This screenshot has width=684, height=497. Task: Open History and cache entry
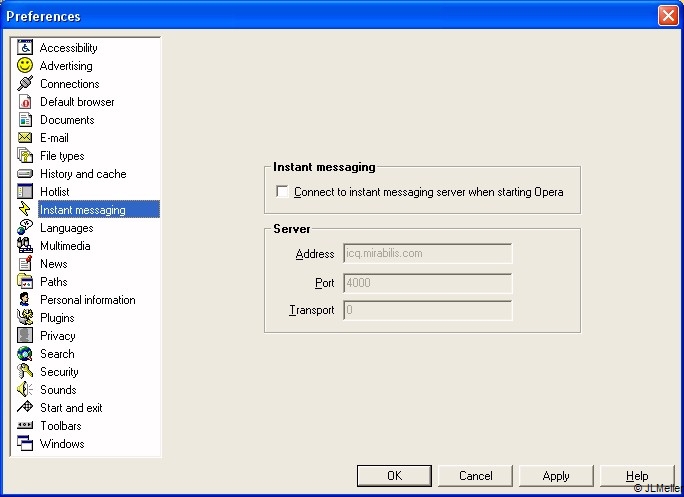(x=83, y=174)
